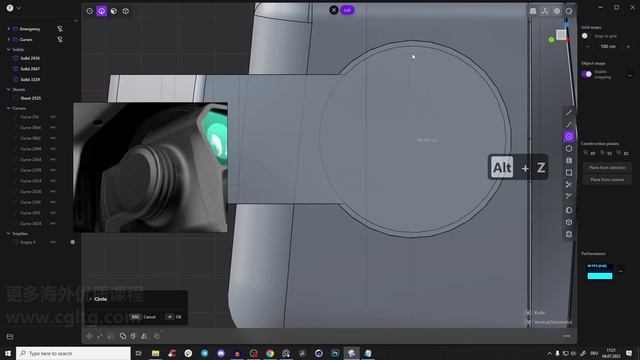This screenshot has width=640, height=360.
Task: Toggle the viewport overlay circle icon
Action: click(569, 11)
